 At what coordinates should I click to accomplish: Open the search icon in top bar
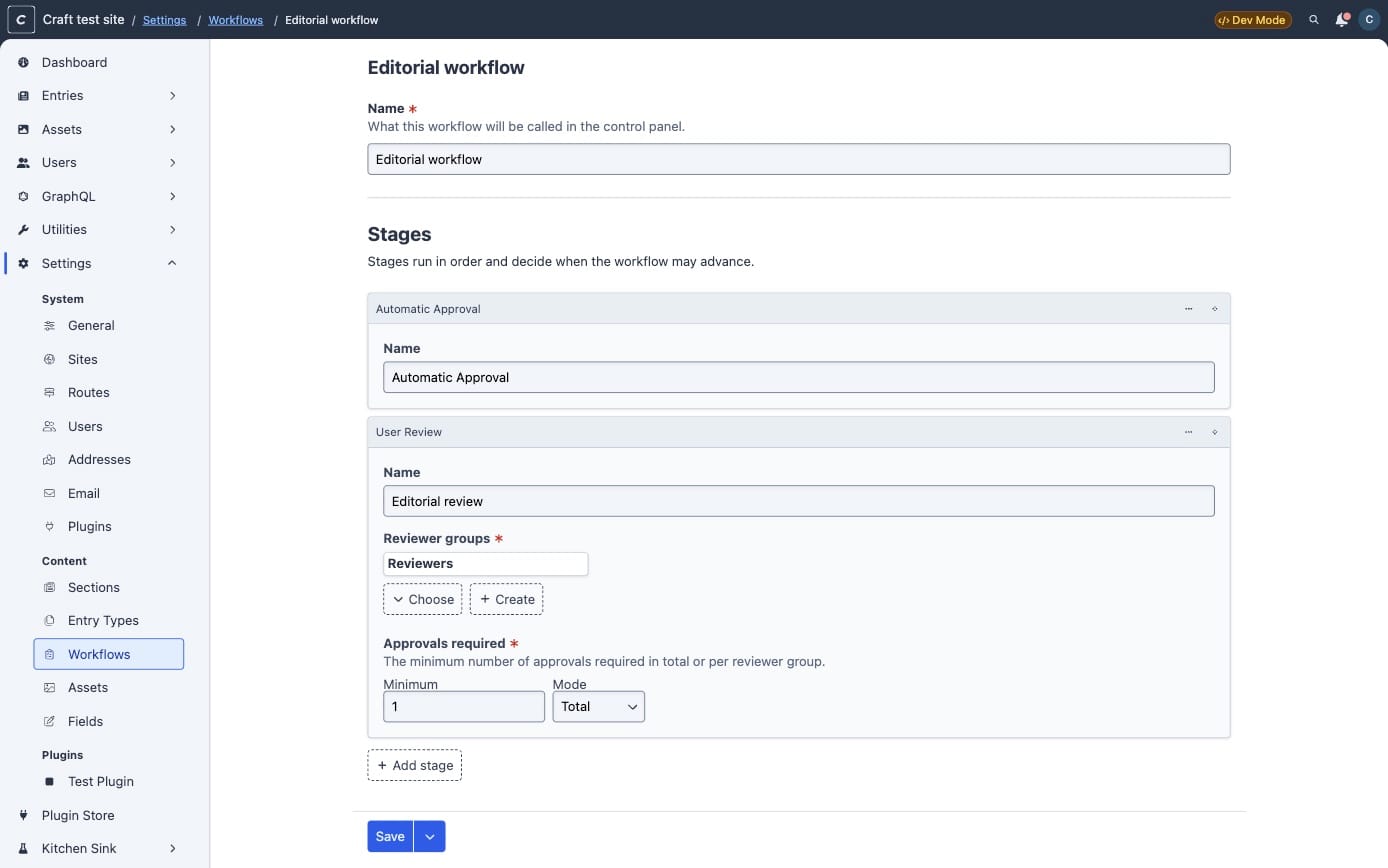click(1314, 20)
